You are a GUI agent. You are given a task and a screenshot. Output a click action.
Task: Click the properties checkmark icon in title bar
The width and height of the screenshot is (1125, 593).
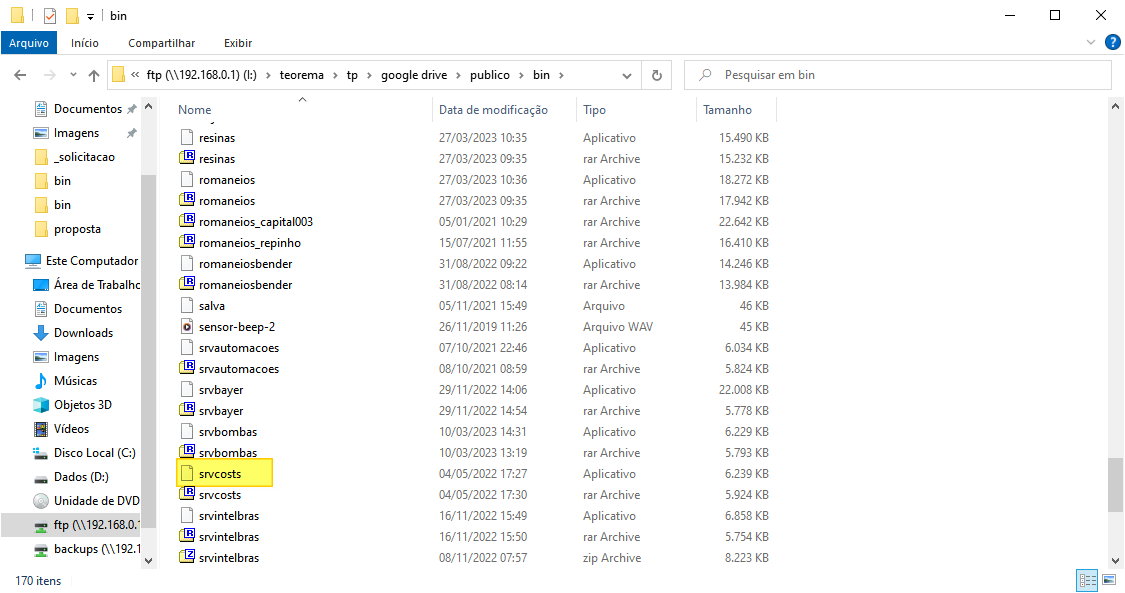(50, 15)
